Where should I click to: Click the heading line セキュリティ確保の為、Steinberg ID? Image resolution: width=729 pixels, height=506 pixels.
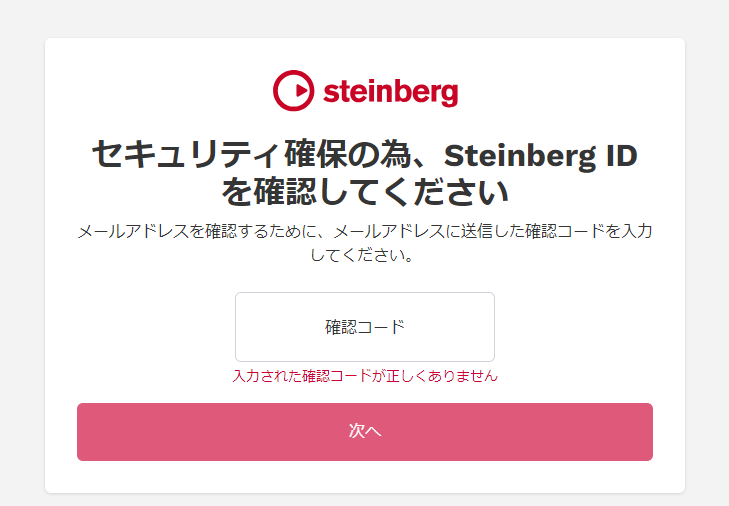365,155
